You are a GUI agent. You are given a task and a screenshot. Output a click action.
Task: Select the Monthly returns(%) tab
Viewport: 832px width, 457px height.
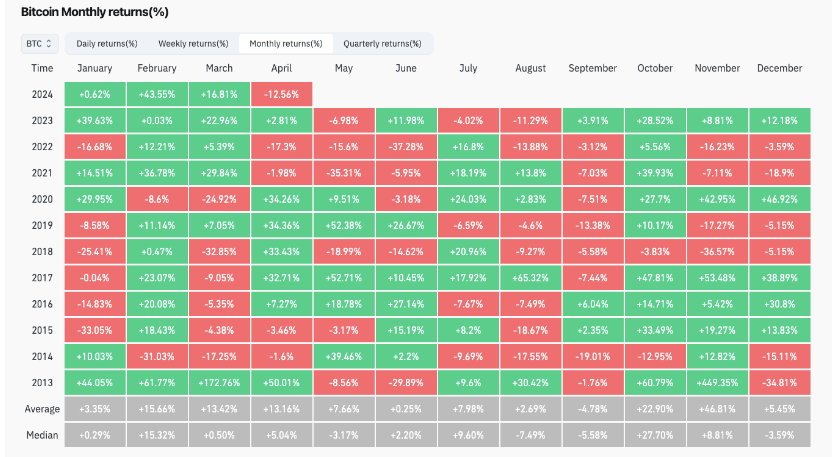point(285,44)
